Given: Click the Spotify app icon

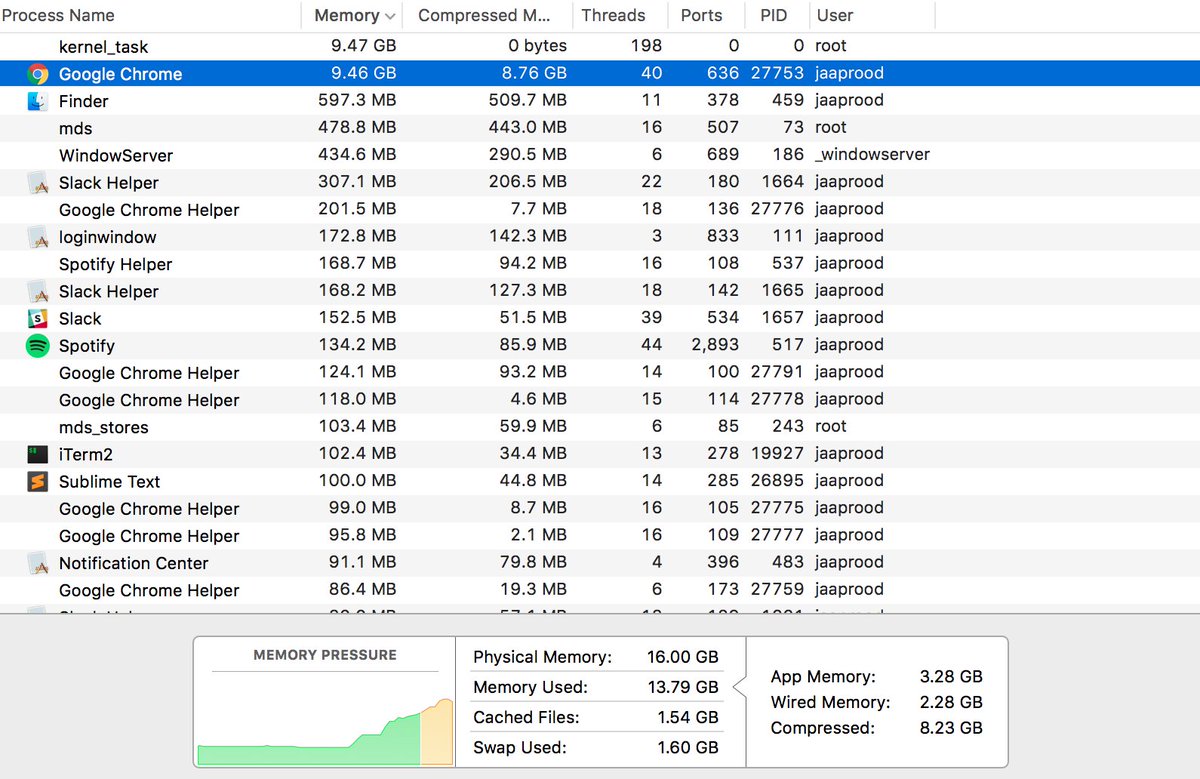Looking at the screenshot, I should pos(38,345).
